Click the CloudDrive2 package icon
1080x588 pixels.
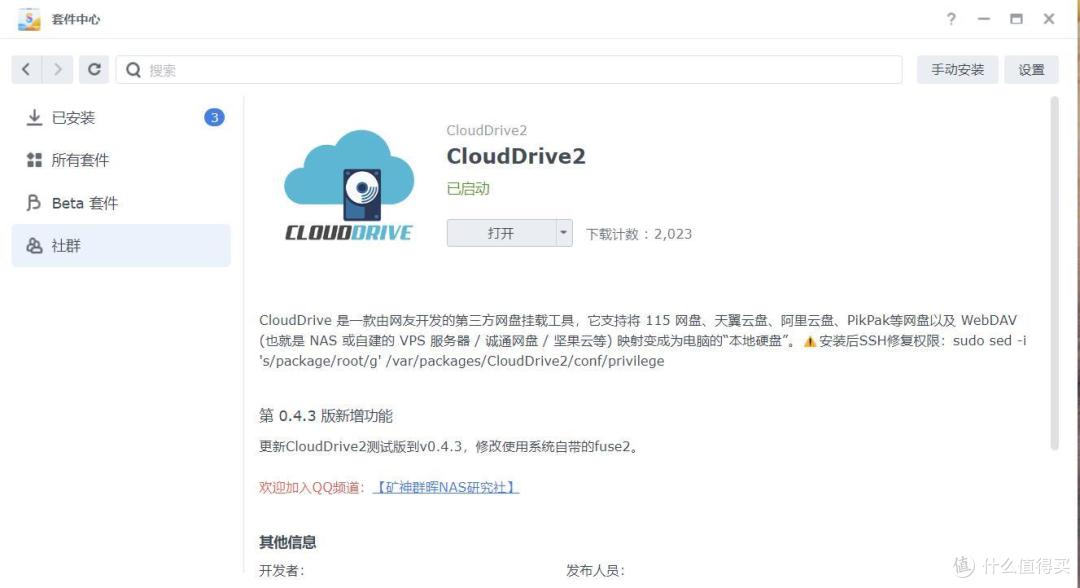(348, 185)
